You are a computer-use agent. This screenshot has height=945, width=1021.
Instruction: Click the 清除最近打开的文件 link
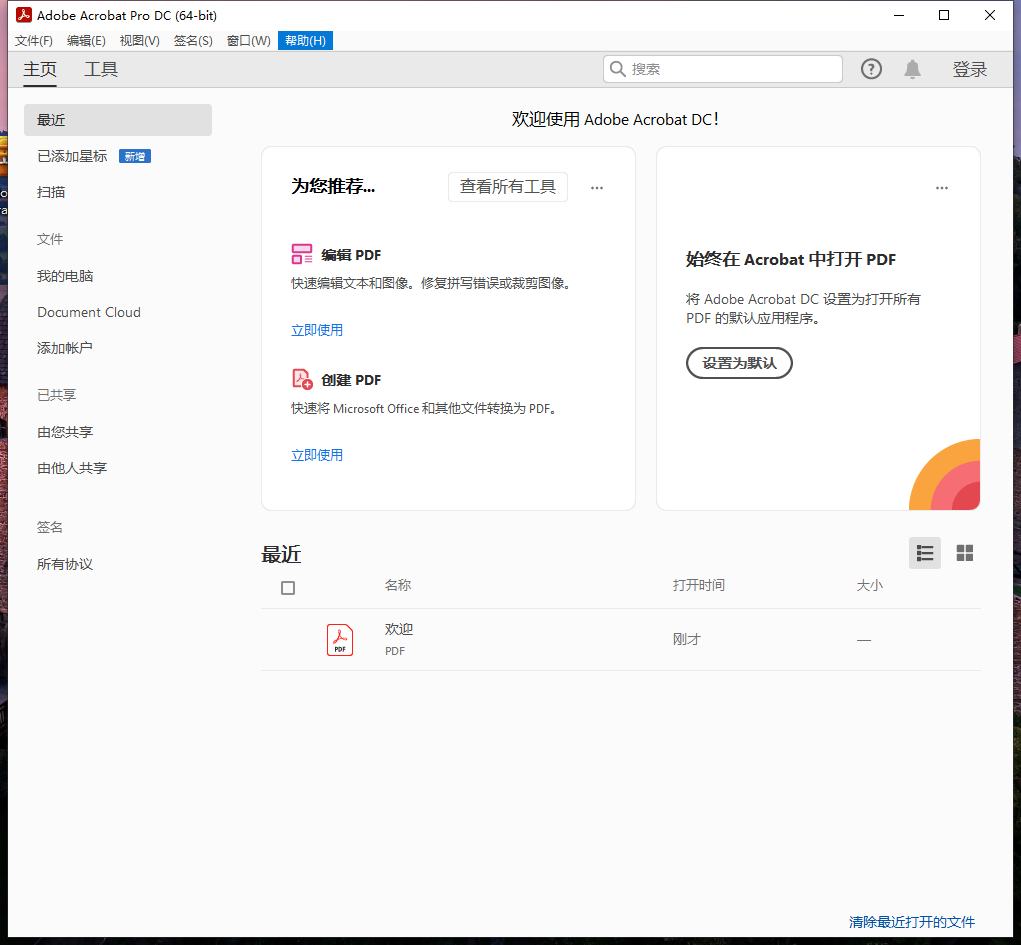(x=911, y=922)
